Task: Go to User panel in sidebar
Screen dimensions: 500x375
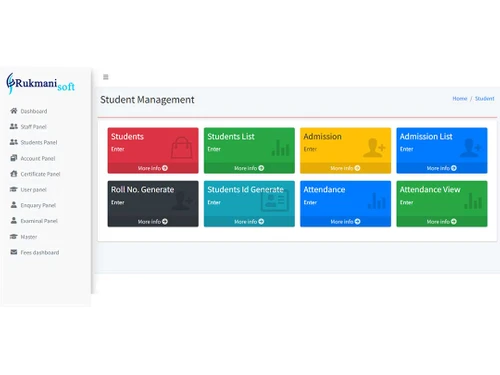Action: [x=33, y=190]
